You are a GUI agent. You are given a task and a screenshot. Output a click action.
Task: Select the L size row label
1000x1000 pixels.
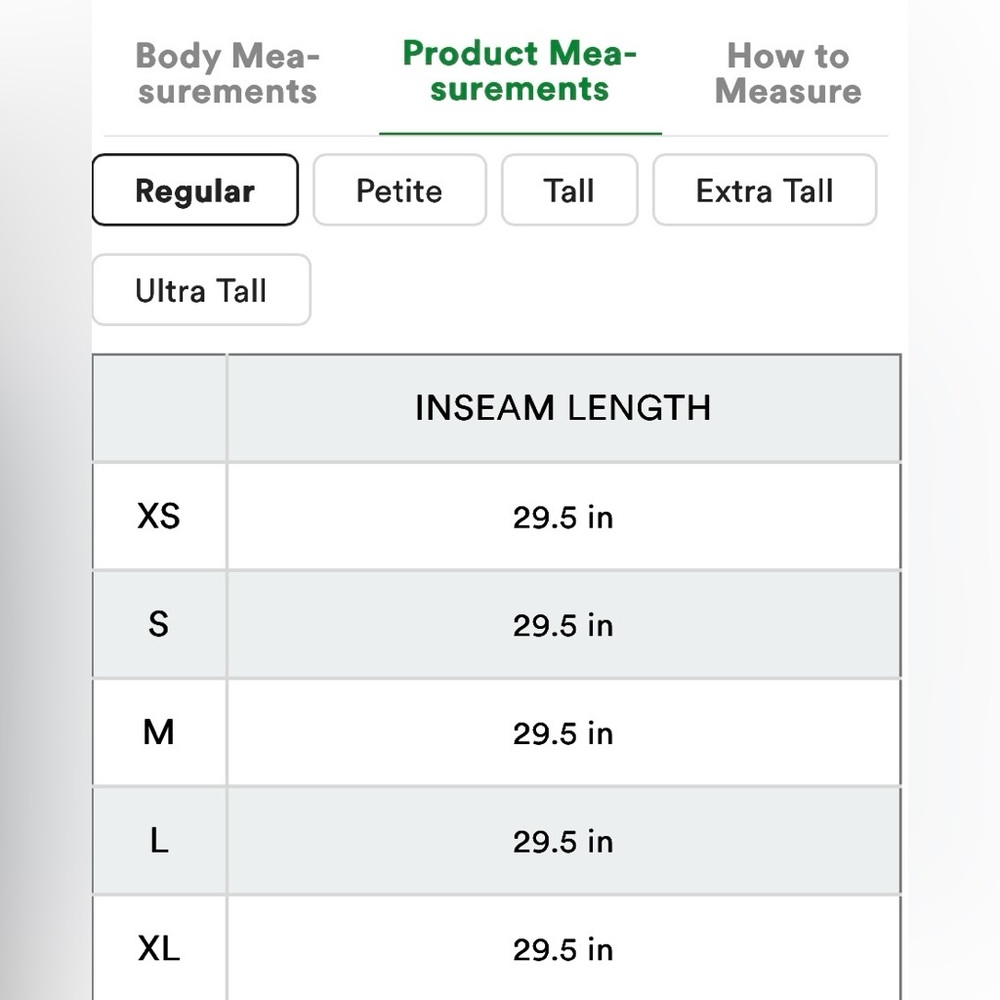pyautogui.click(x=159, y=841)
